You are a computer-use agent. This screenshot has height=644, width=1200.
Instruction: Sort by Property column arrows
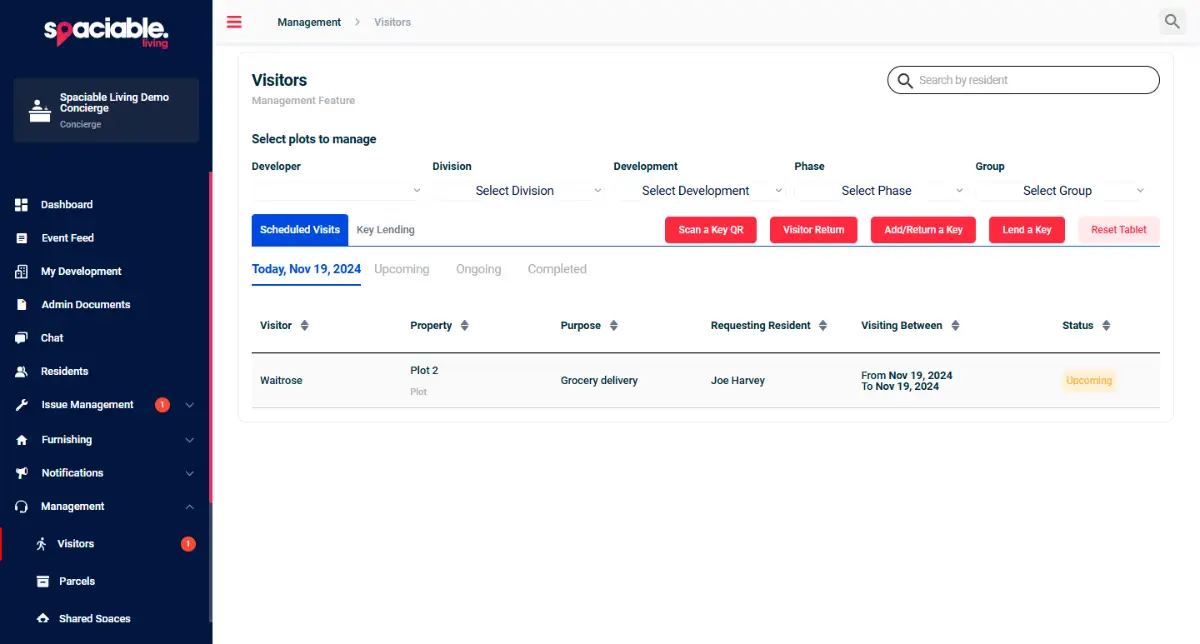pyautogui.click(x=464, y=326)
